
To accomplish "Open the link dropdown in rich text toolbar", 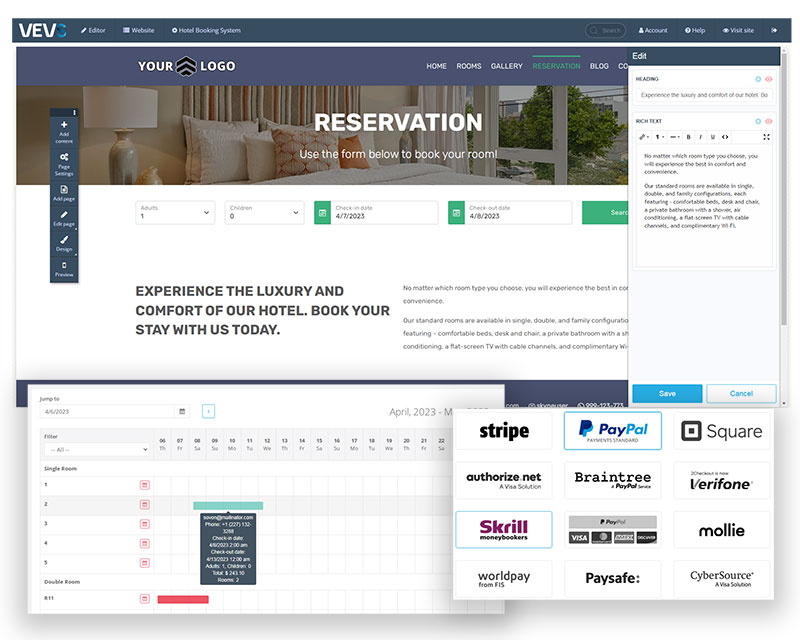I will [x=644, y=137].
